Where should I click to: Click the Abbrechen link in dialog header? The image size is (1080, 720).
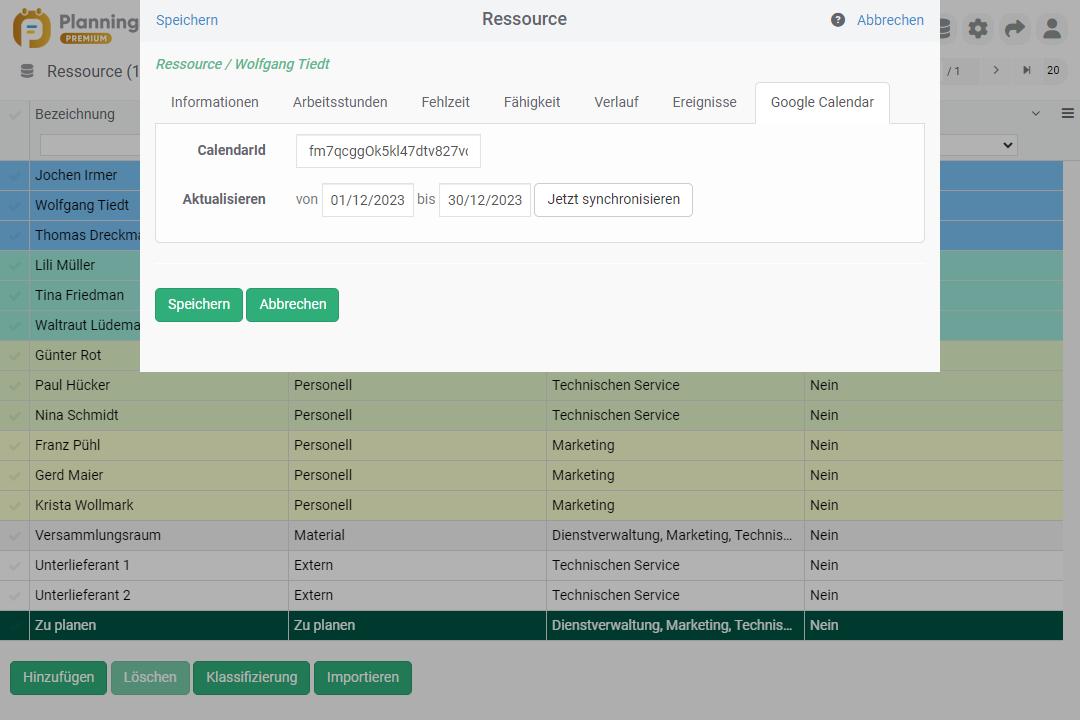click(x=890, y=20)
